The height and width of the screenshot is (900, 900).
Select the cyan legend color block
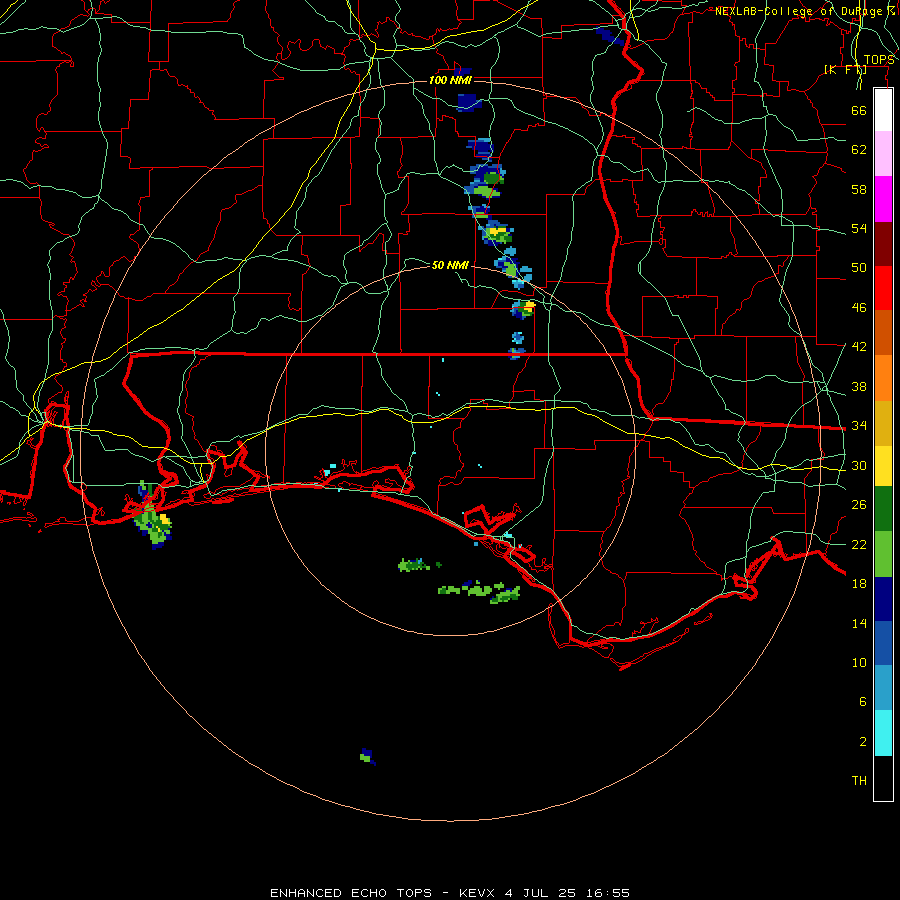[883, 733]
